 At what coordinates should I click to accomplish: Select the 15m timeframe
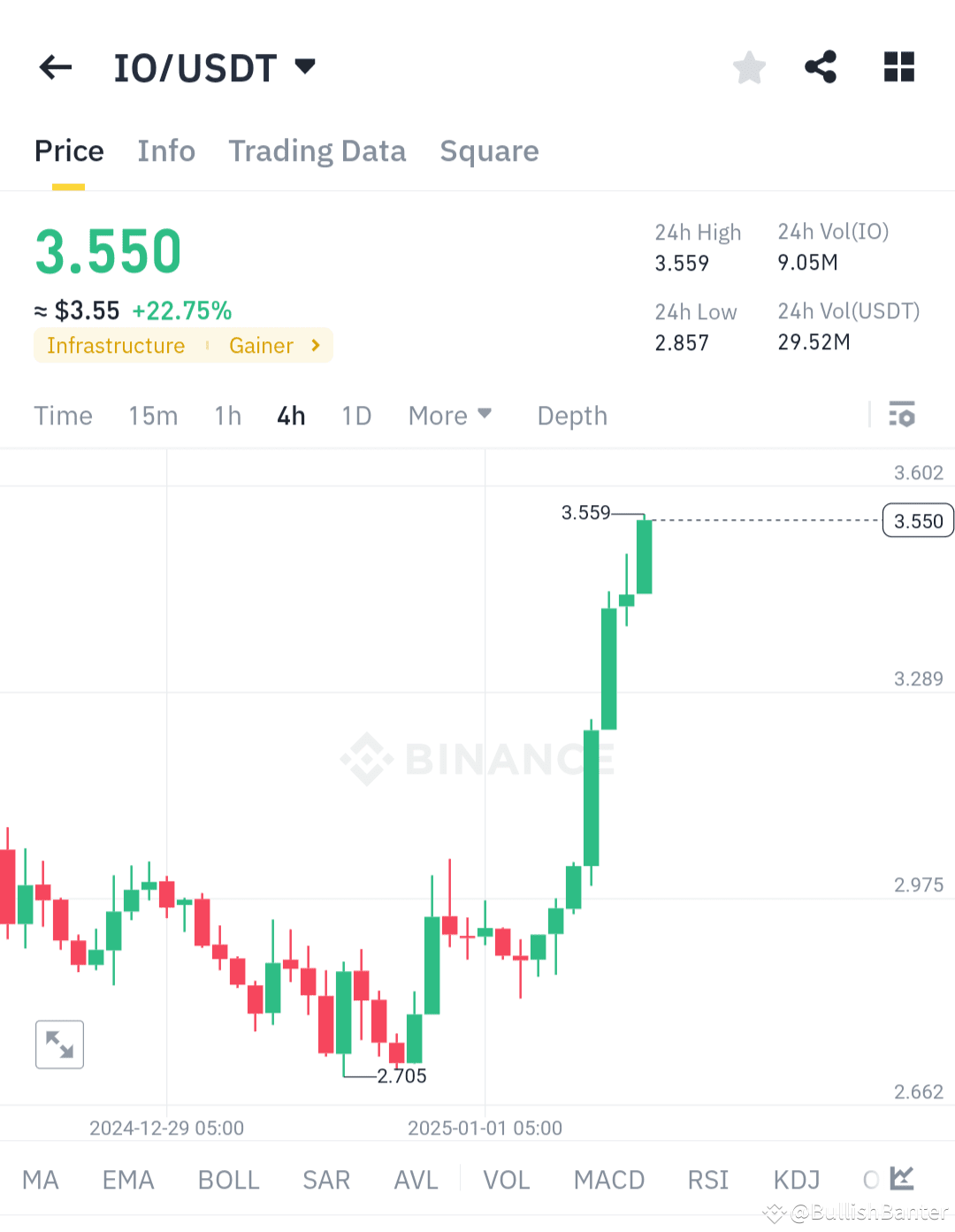click(152, 415)
